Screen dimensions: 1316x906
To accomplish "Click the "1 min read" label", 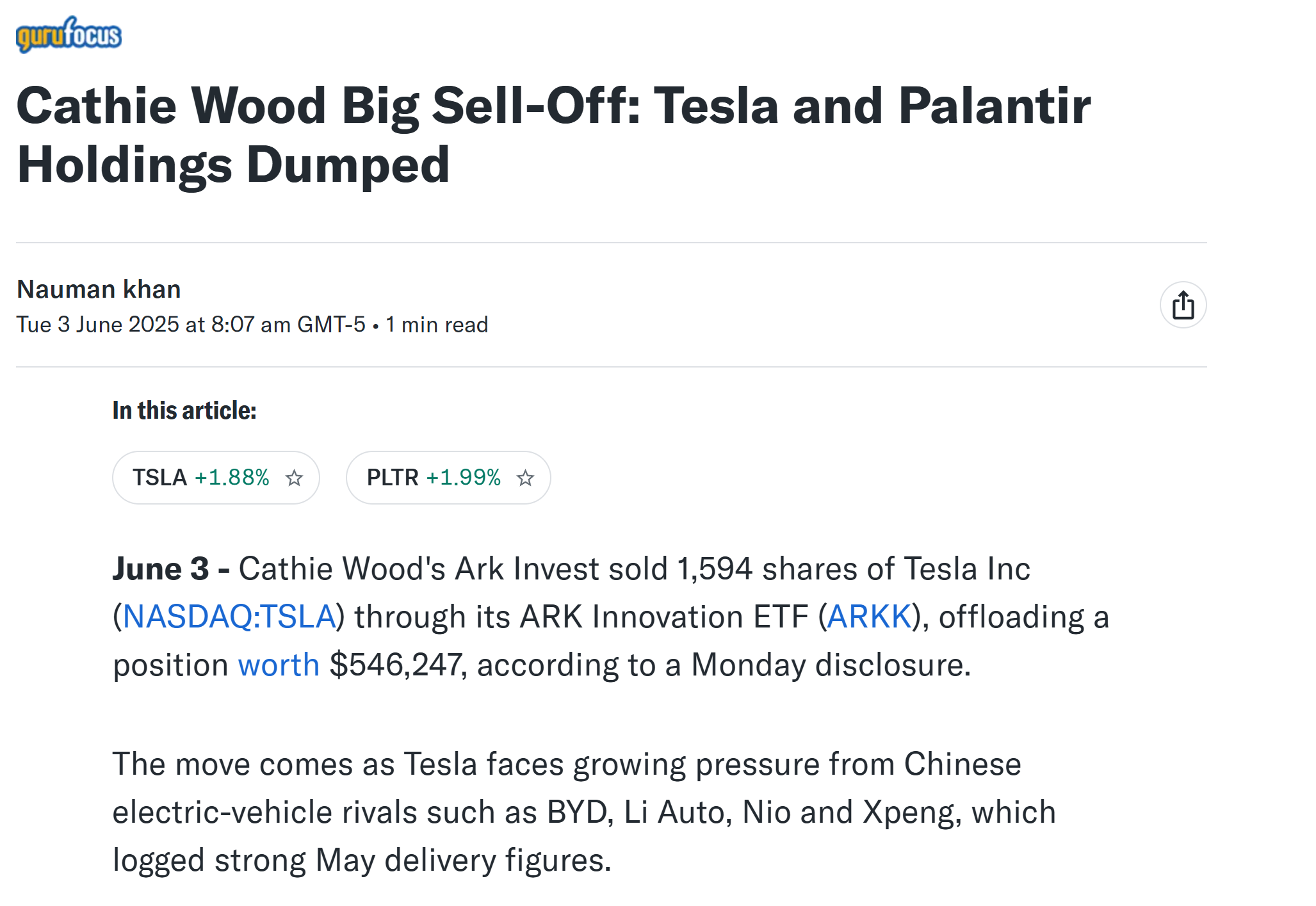I will click(437, 325).
